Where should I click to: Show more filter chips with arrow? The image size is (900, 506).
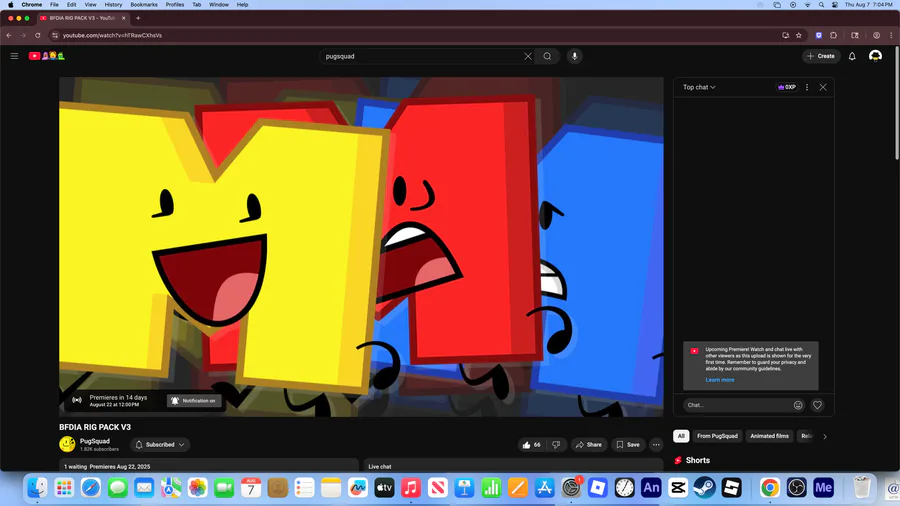(x=825, y=437)
